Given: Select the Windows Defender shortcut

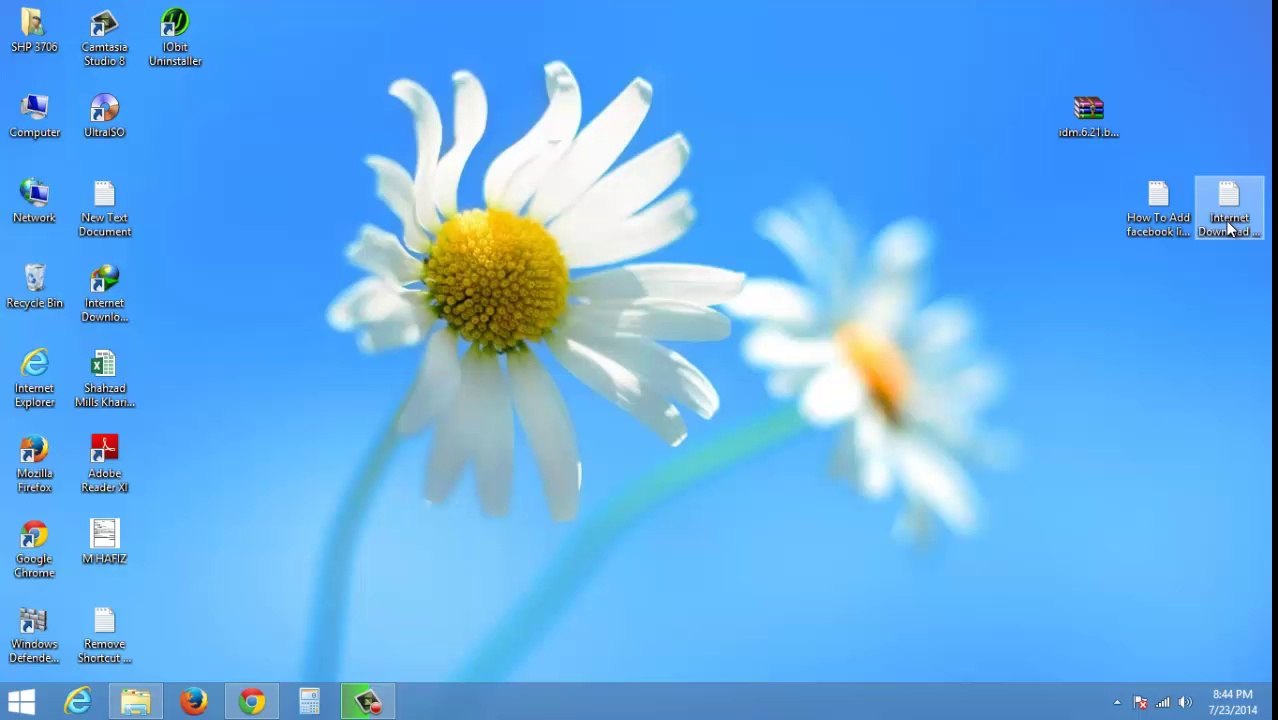Looking at the screenshot, I should pyautogui.click(x=34, y=635).
